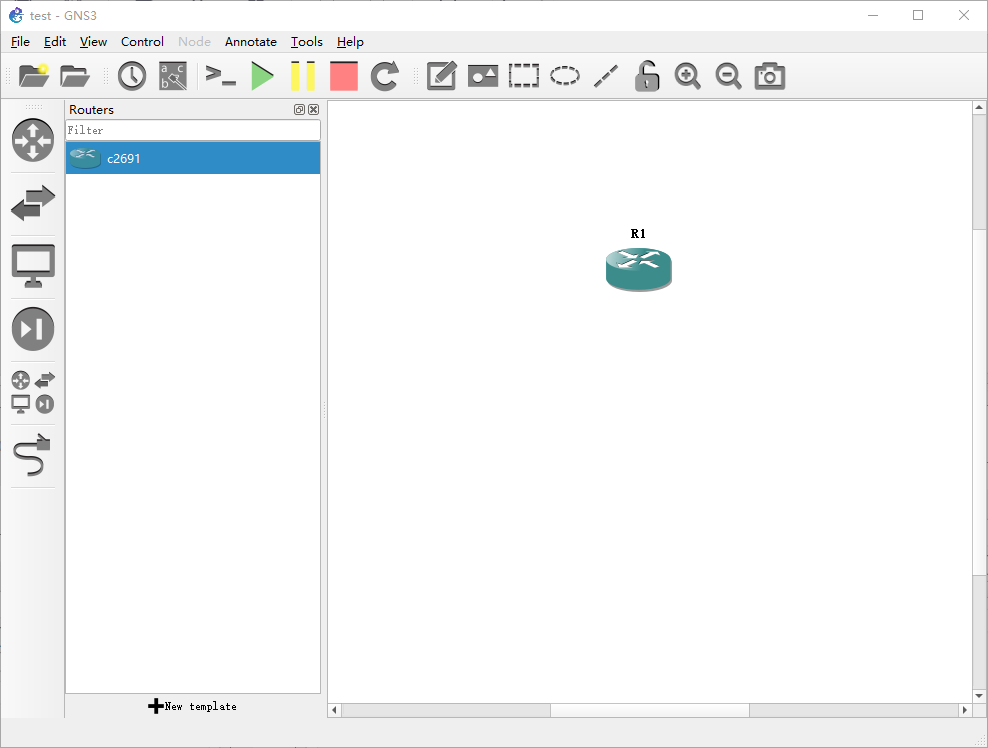Start all devices with green play

pyautogui.click(x=262, y=76)
